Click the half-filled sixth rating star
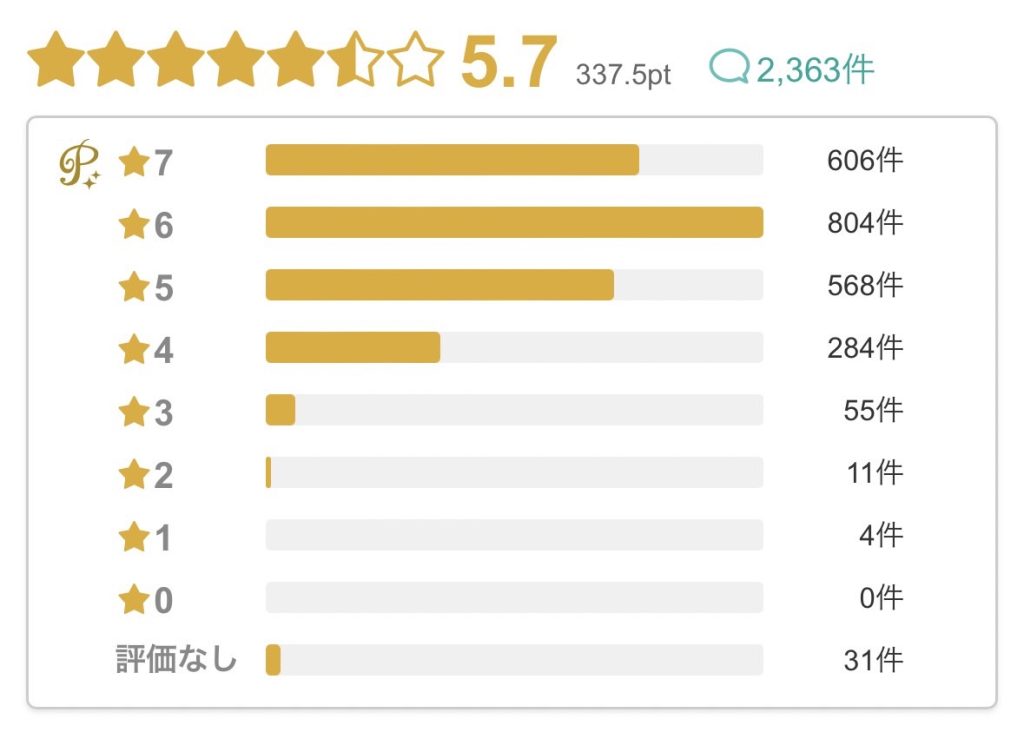The width and height of the screenshot is (1024, 732). pyautogui.click(x=355, y=59)
